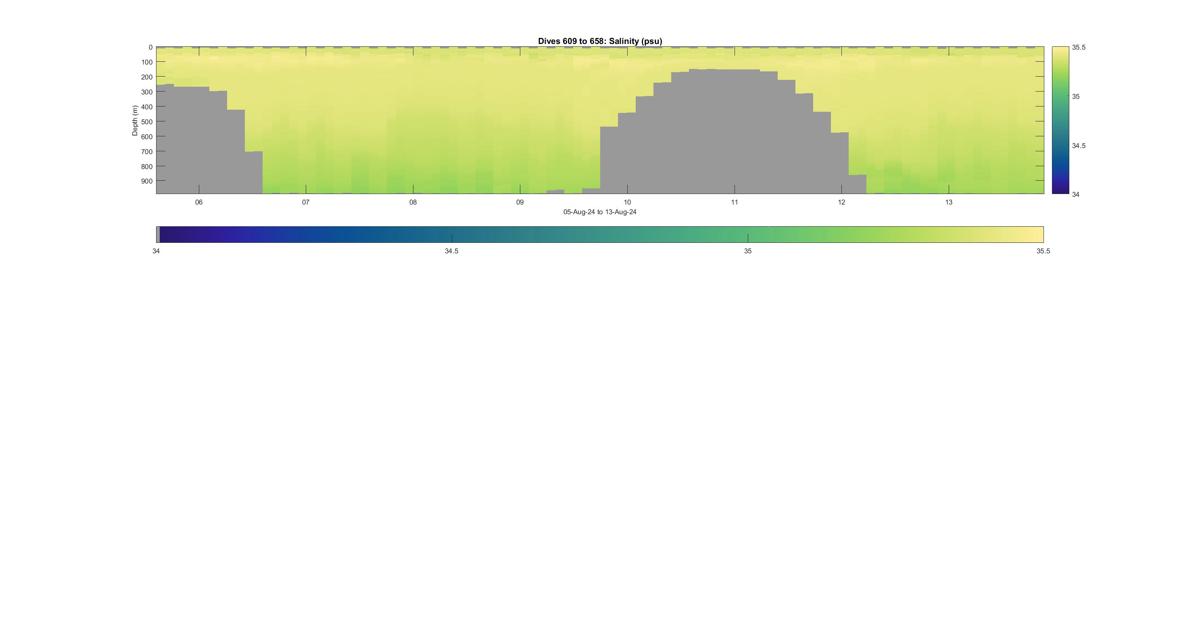Click the "800" depth tick label
This screenshot has height=622, width=1200.
[x=146, y=167]
